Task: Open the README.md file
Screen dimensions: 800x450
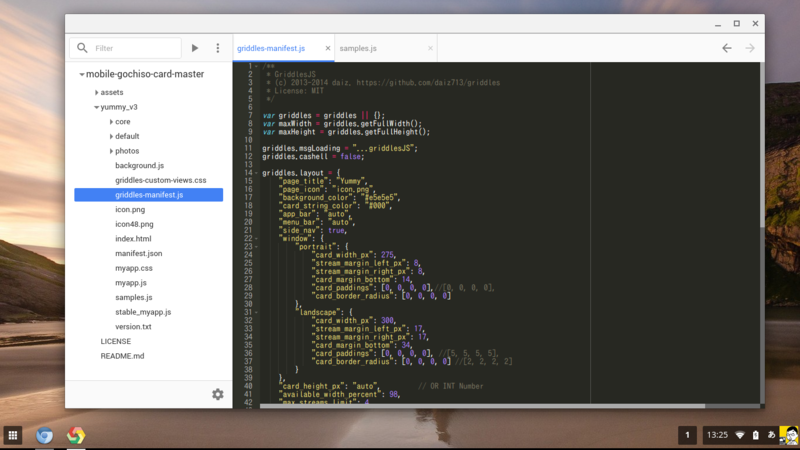Action: pos(122,356)
